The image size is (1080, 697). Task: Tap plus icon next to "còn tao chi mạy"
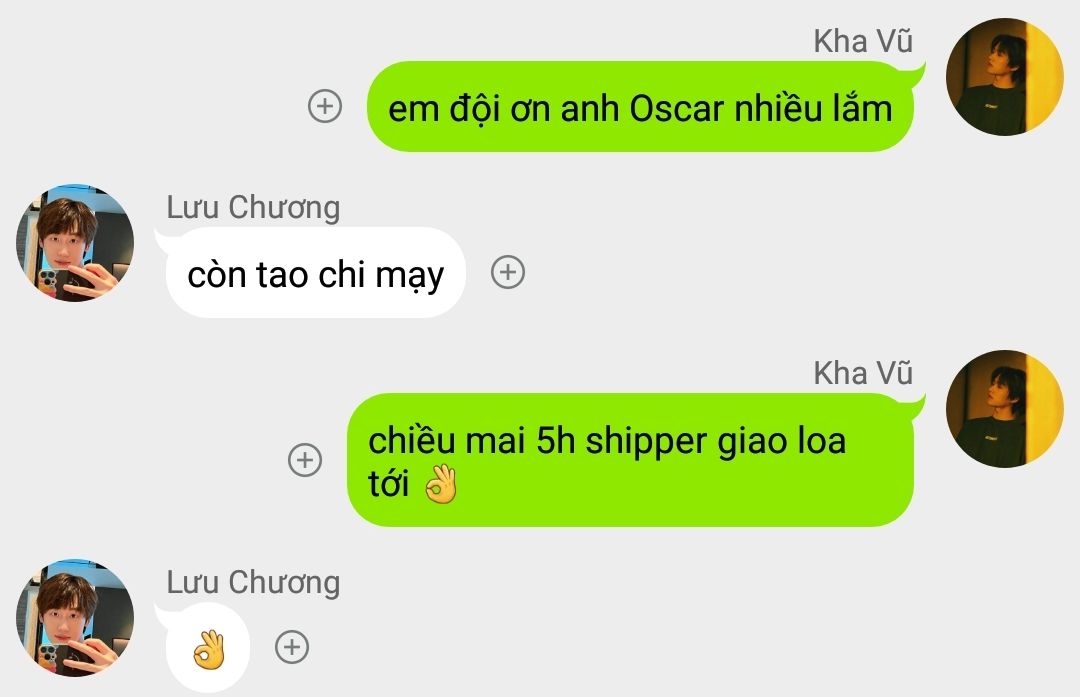(508, 272)
